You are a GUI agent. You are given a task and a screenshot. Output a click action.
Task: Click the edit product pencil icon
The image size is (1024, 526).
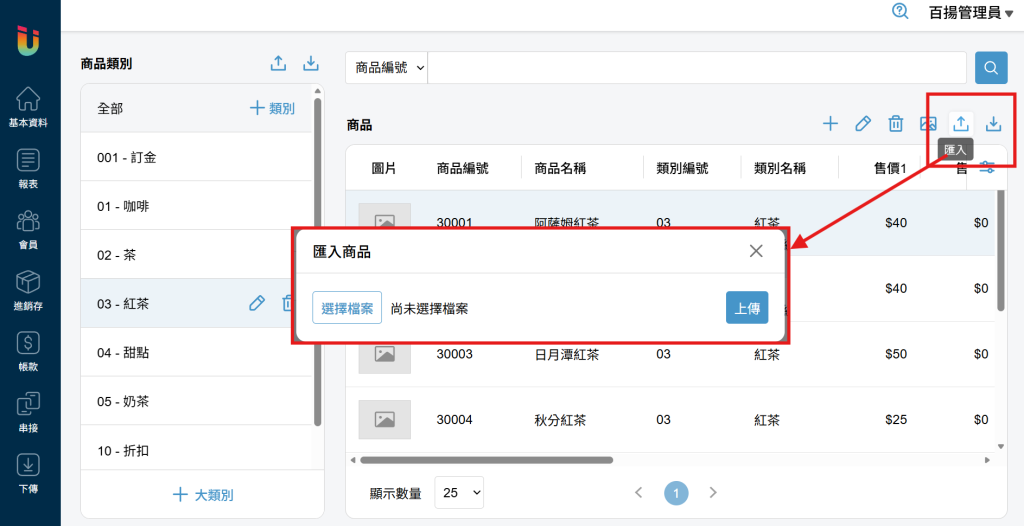[x=863, y=124]
